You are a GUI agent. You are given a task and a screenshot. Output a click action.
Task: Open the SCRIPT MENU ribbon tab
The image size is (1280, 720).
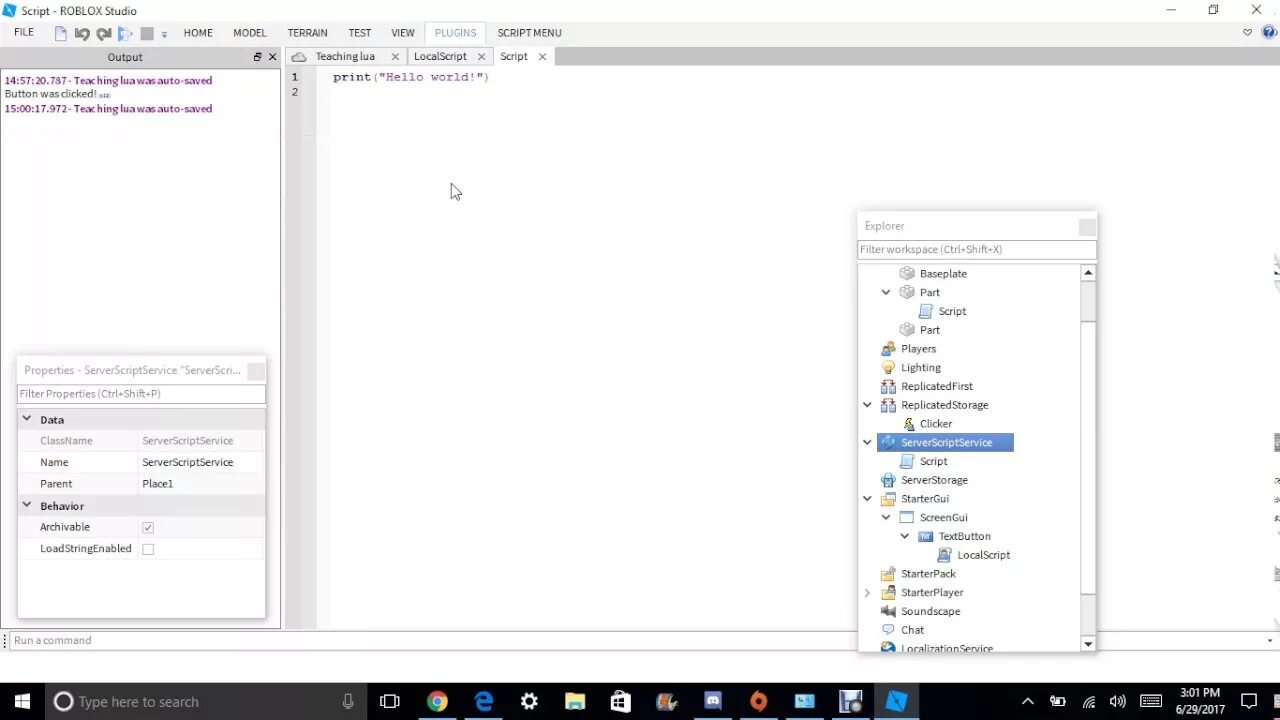pyautogui.click(x=529, y=33)
